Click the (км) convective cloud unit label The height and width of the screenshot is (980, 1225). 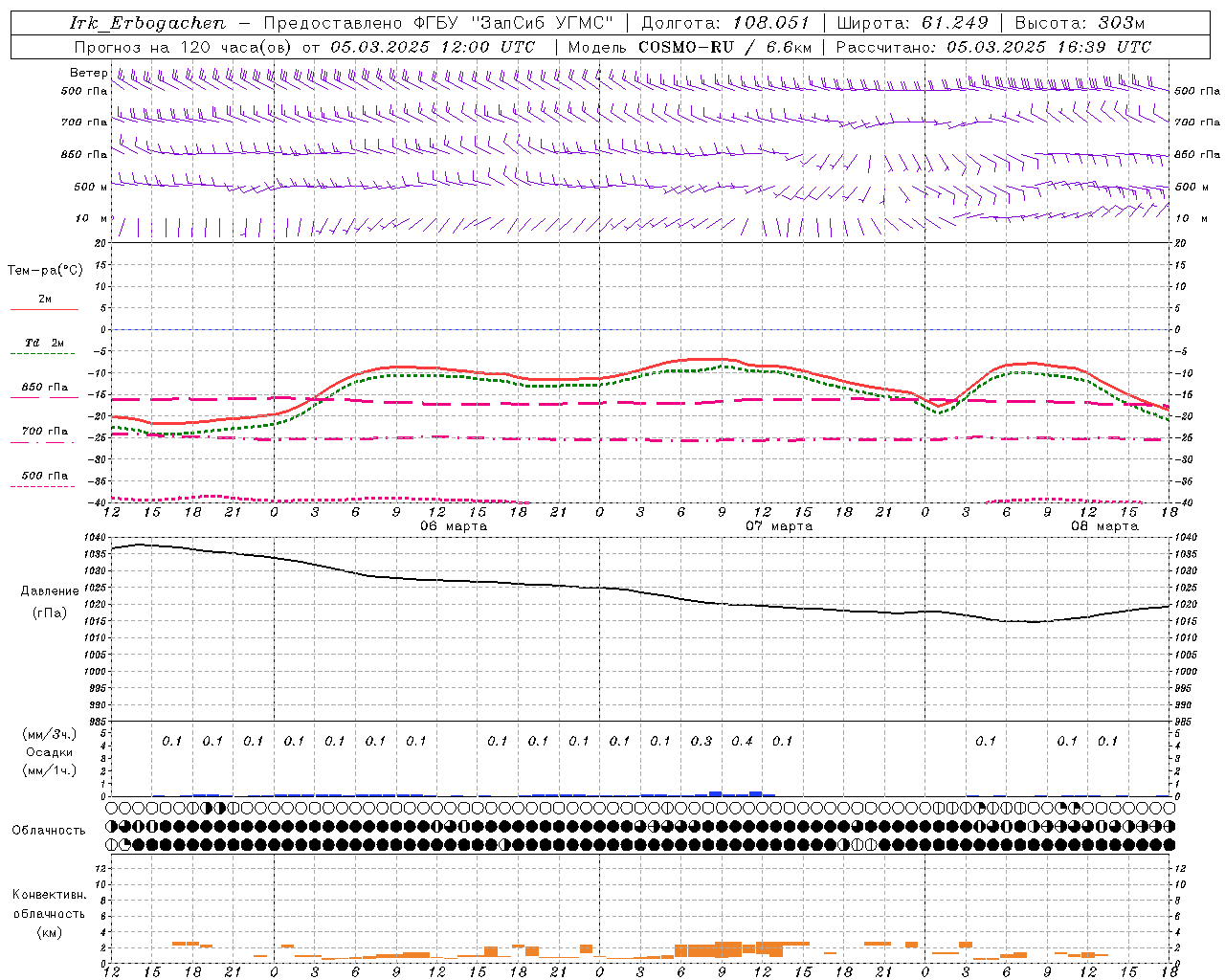pos(49,931)
